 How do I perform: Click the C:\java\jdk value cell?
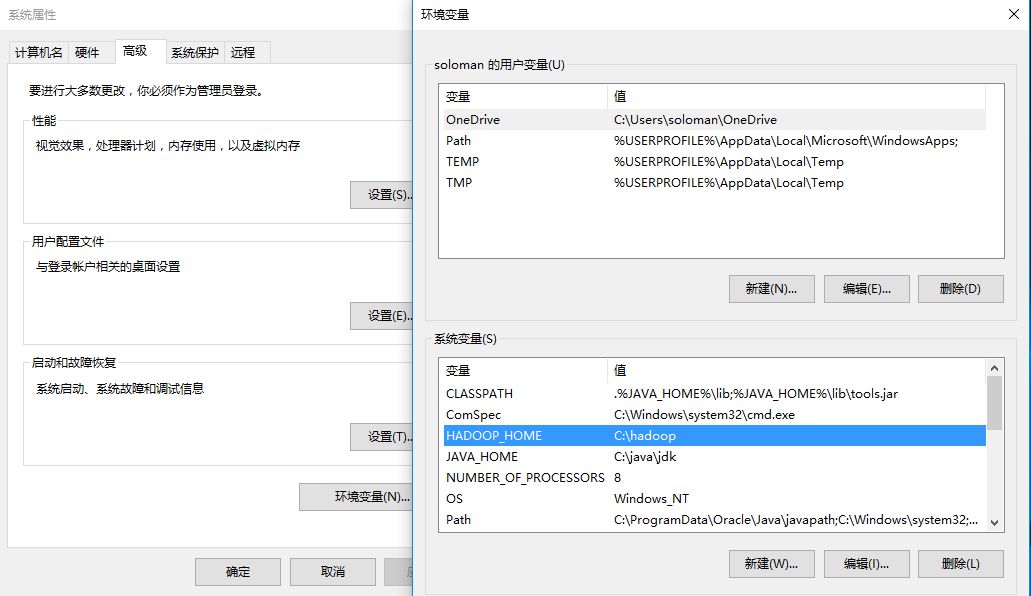click(645, 457)
